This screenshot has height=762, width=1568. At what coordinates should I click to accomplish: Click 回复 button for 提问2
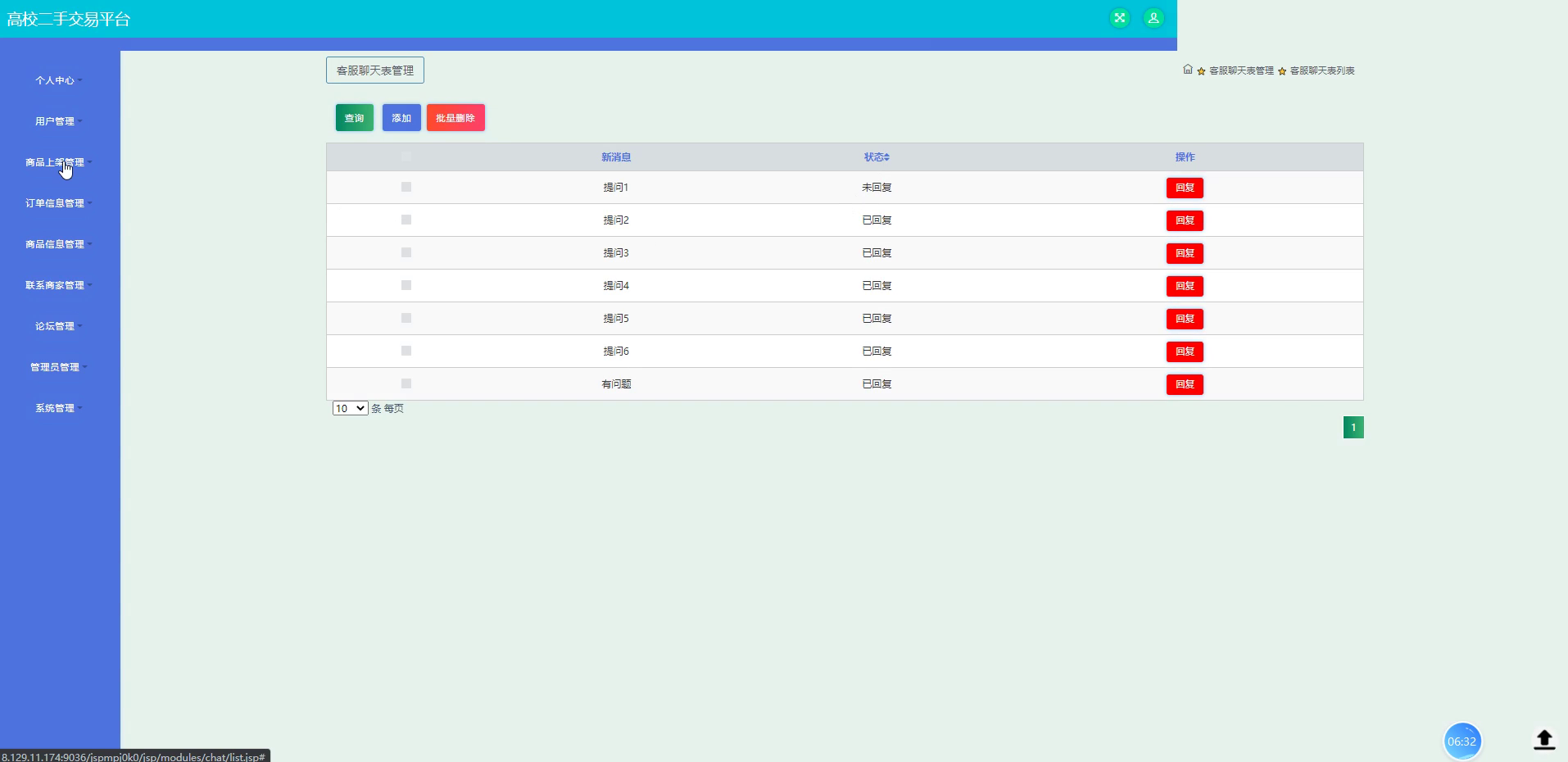(x=1185, y=220)
